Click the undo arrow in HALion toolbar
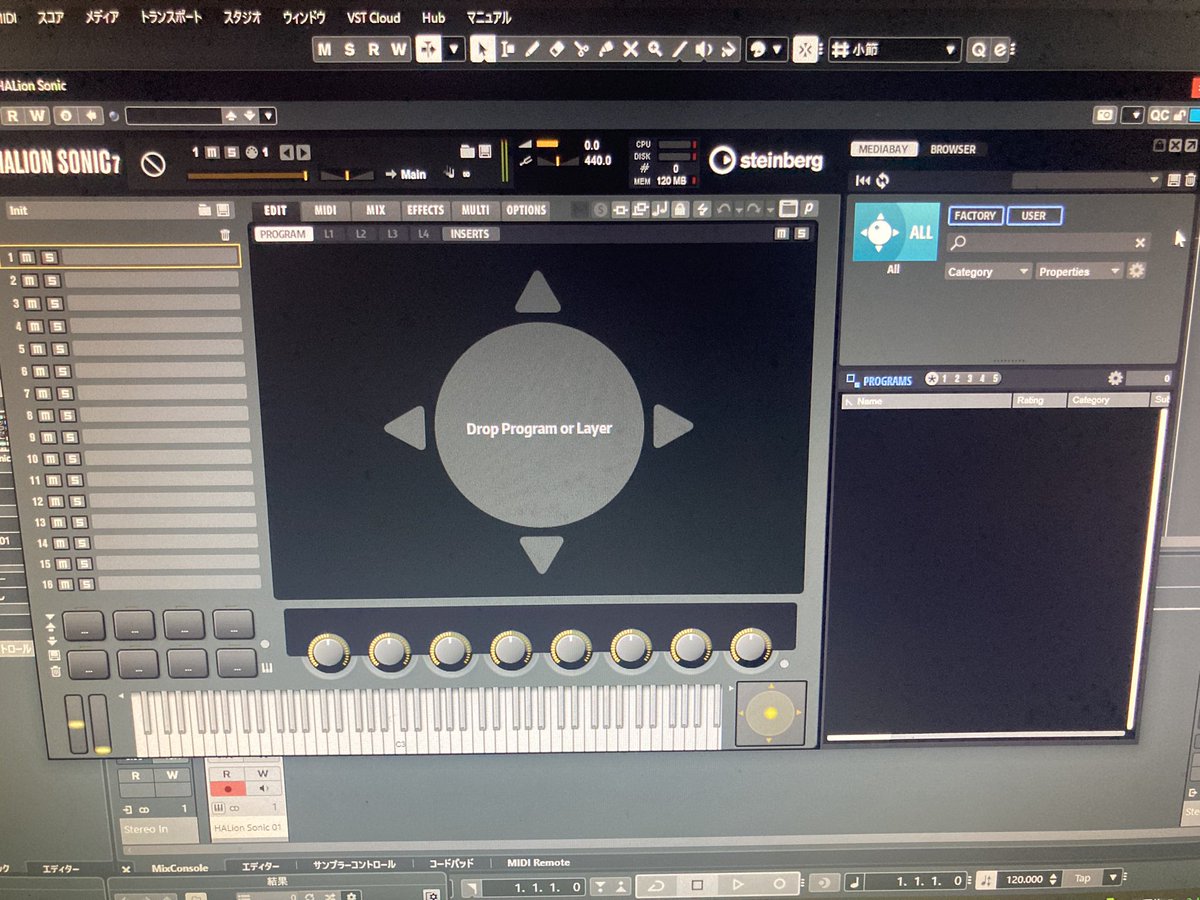Image resolution: width=1200 pixels, height=900 pixels. click(x=723, y=209)
